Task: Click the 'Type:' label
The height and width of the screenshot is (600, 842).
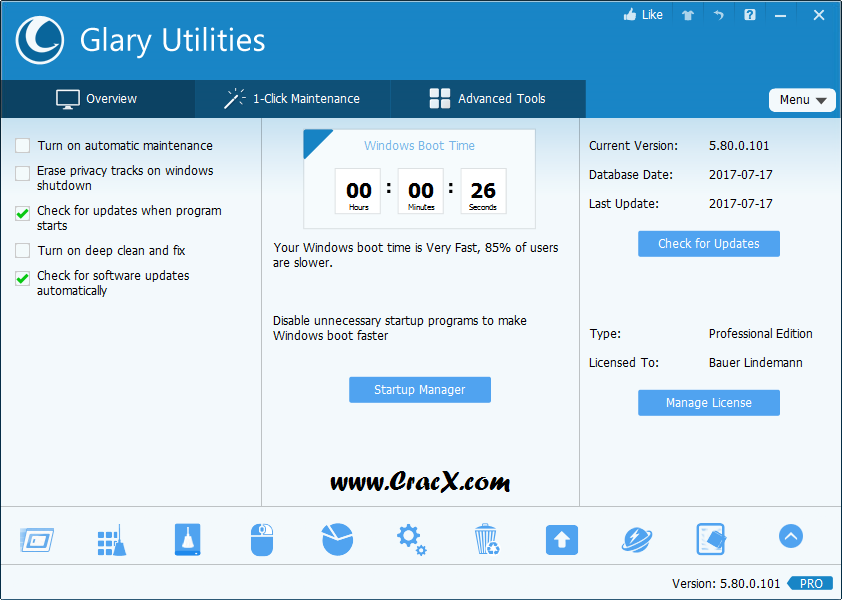Action: (605, 334)
